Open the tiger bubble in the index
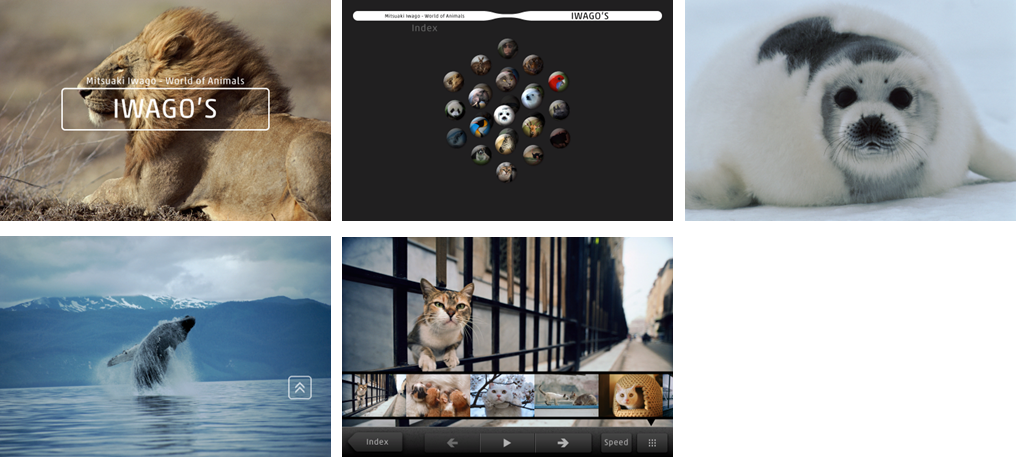Image resolution: width=1016 pixels, height=461 pixels. point(533,65)
